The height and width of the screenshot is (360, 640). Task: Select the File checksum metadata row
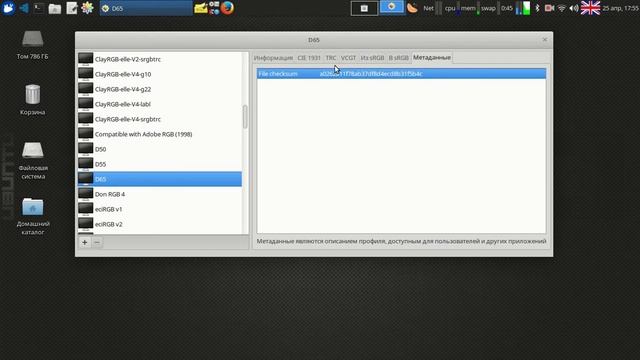(401, 74)
